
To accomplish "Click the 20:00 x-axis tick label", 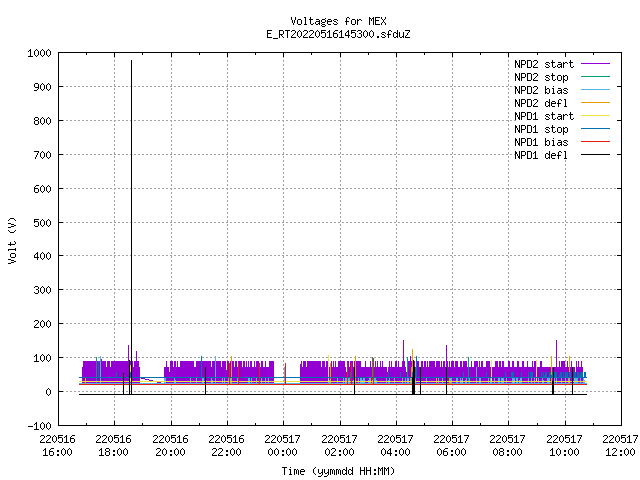I will coord(170,452).
